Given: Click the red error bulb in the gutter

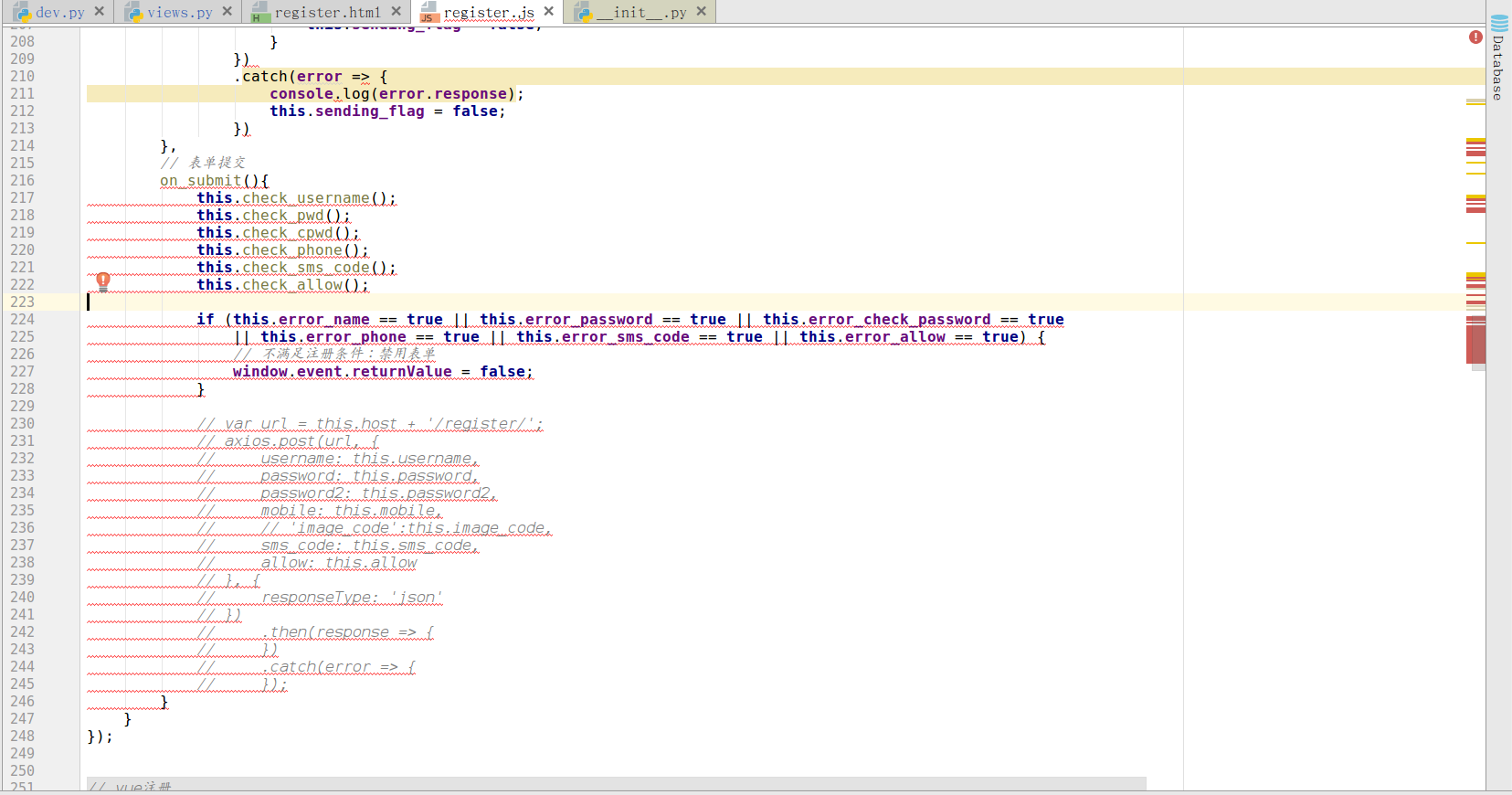Looking at the screenshot, I should (x=103, y=281).
